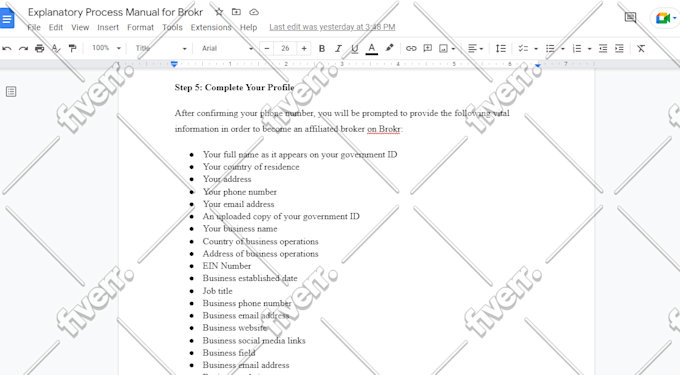Viewport: 680px width, 375px height.
Task: Expand the checklist options arrow
Action: coord(536,49)
